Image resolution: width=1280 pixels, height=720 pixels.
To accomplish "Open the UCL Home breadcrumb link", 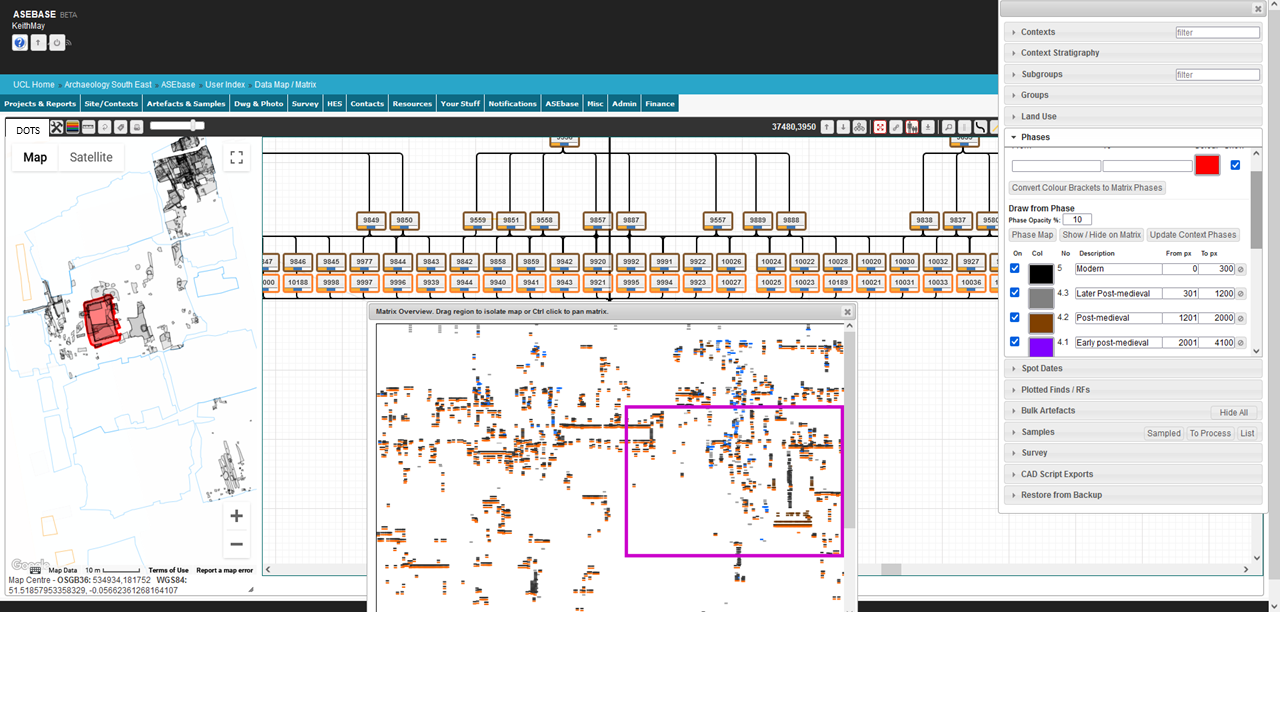I will tap(34, 85).
